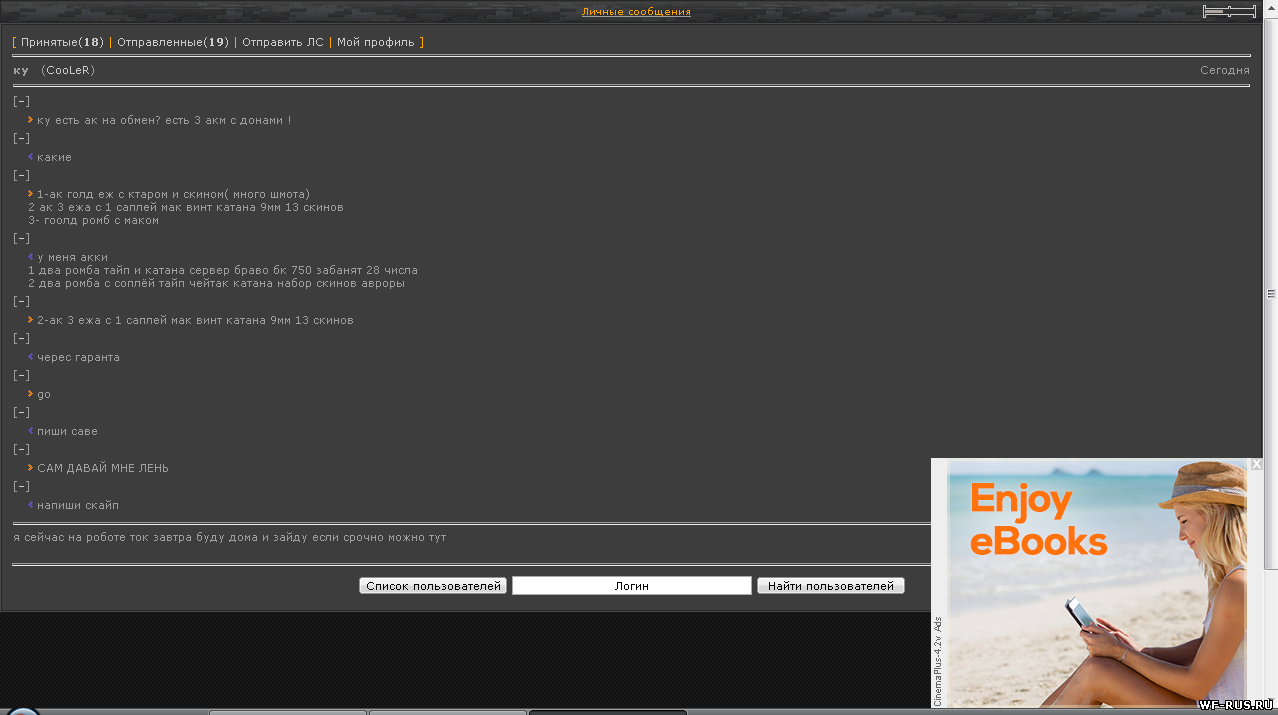Focus the Логин search input field
1278x715 pixels.
pos(631,586)
